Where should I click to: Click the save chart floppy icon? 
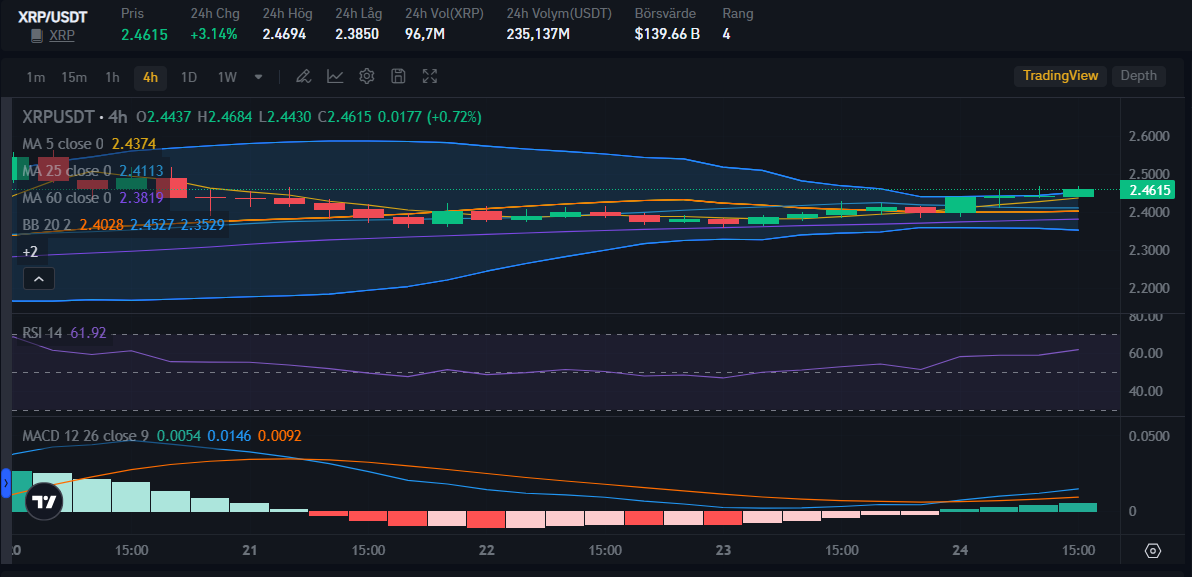click(398, 76)
